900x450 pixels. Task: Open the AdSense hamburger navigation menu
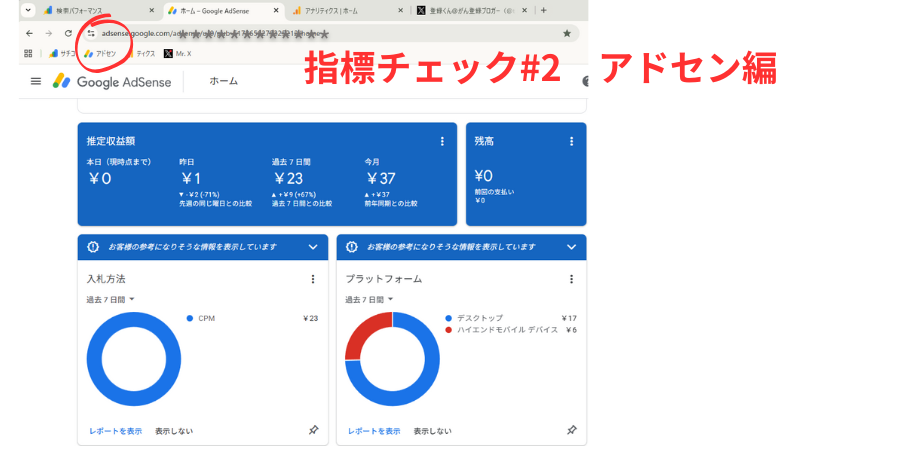pyautogui.click(x=36, y=81)
